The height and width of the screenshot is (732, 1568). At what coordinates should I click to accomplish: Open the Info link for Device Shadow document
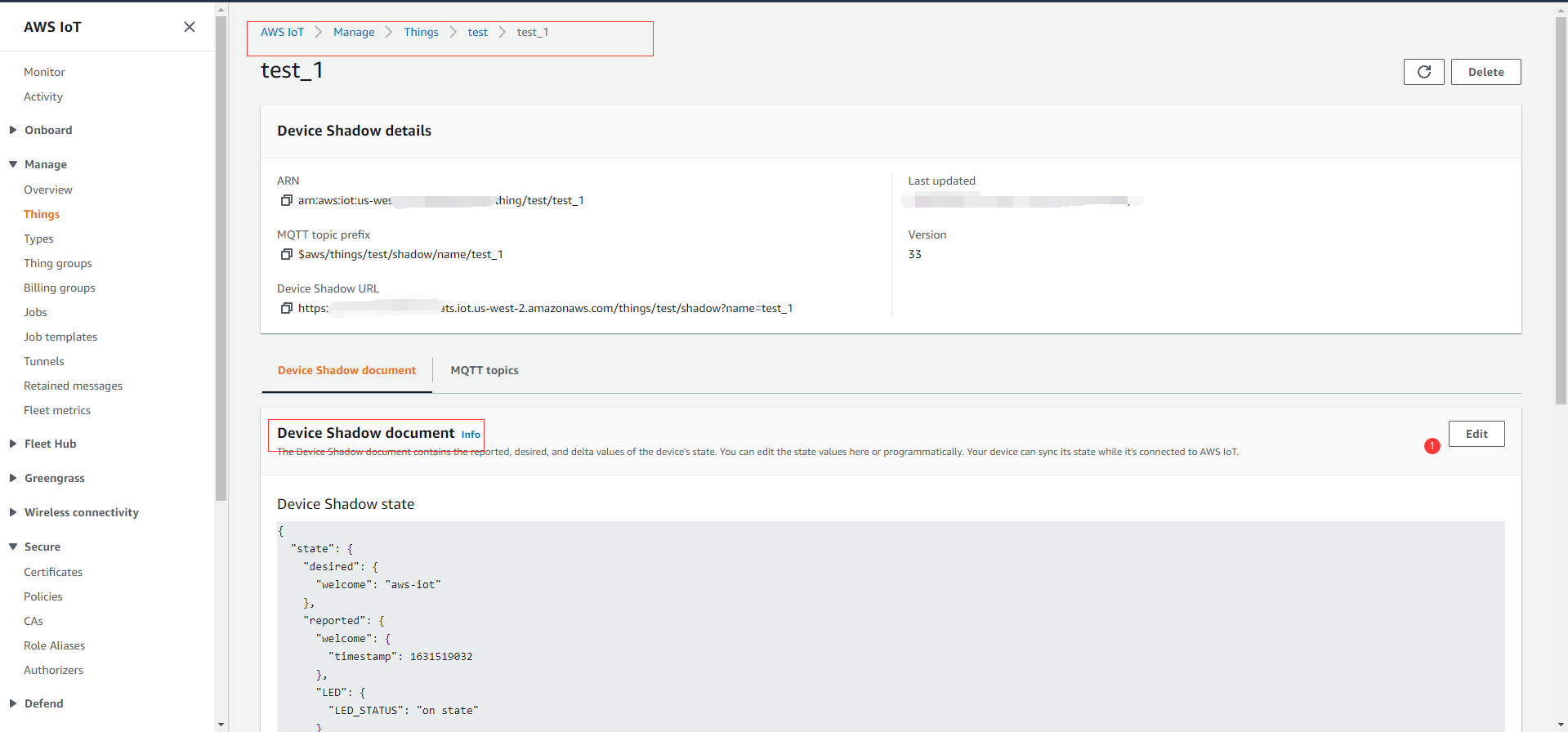(x=471, y=435)
